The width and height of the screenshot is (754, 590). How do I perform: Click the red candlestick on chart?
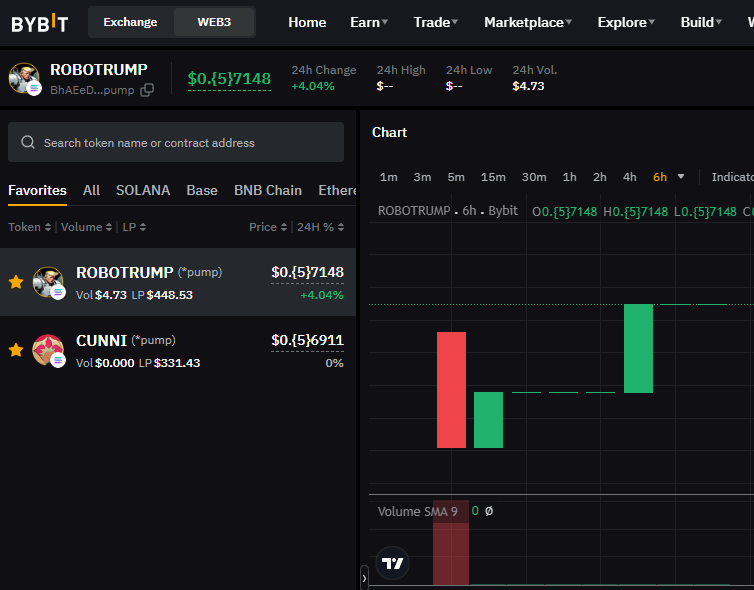click(451, 390)
